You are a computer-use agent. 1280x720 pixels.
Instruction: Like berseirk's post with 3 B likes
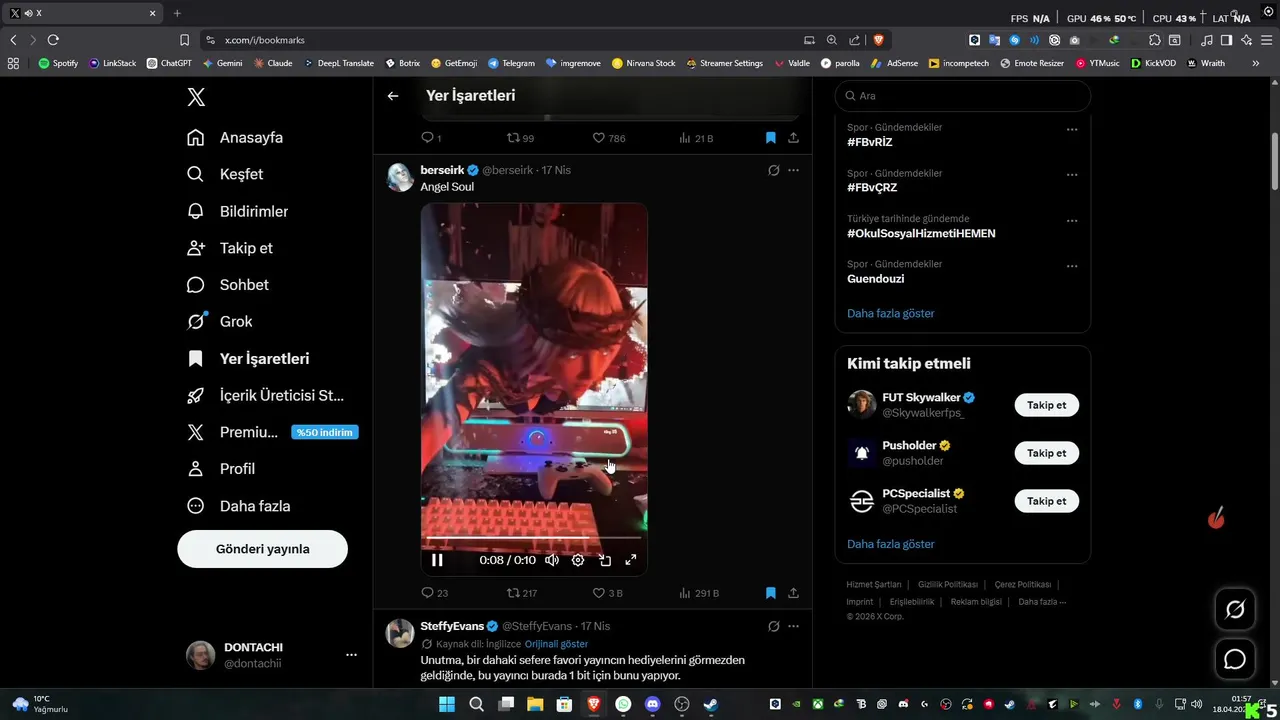coord(607,593)
